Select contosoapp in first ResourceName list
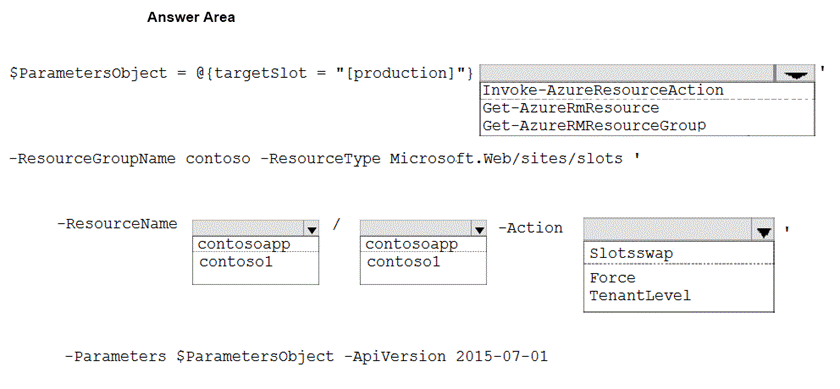Image resolution: width=840 pixels, height=389 pixels. coord(244,244)
